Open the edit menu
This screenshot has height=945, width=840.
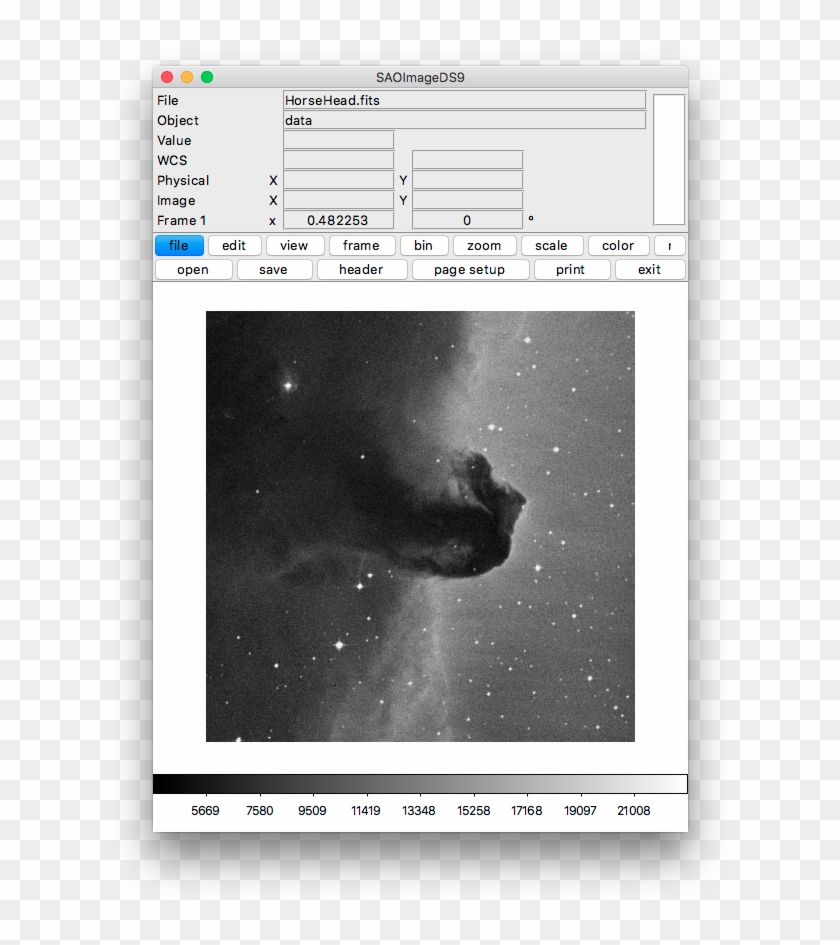click(233, 245)
